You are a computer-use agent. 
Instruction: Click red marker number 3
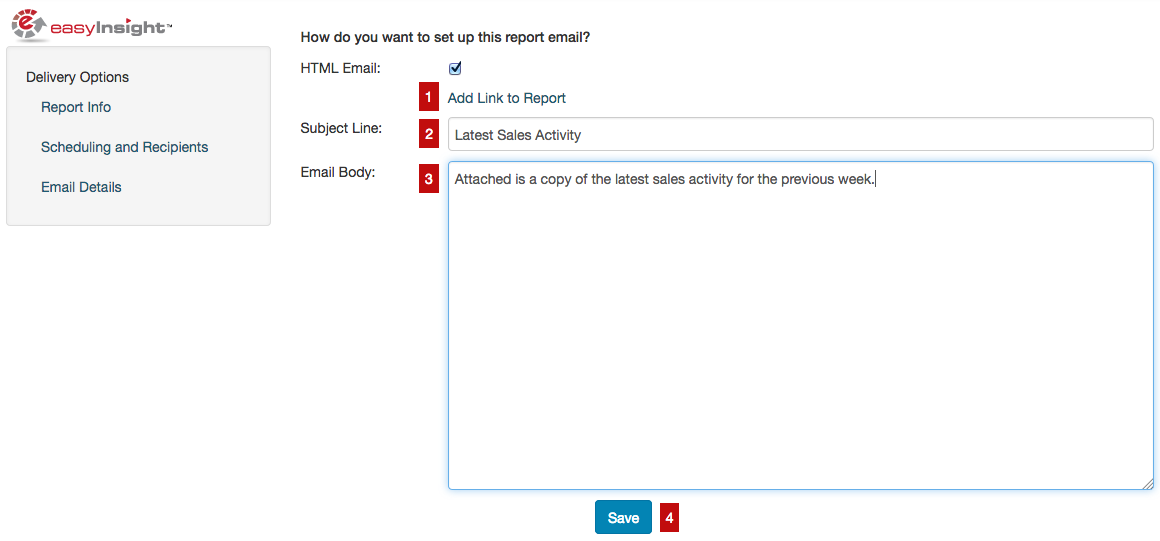(x=429, y=179)
